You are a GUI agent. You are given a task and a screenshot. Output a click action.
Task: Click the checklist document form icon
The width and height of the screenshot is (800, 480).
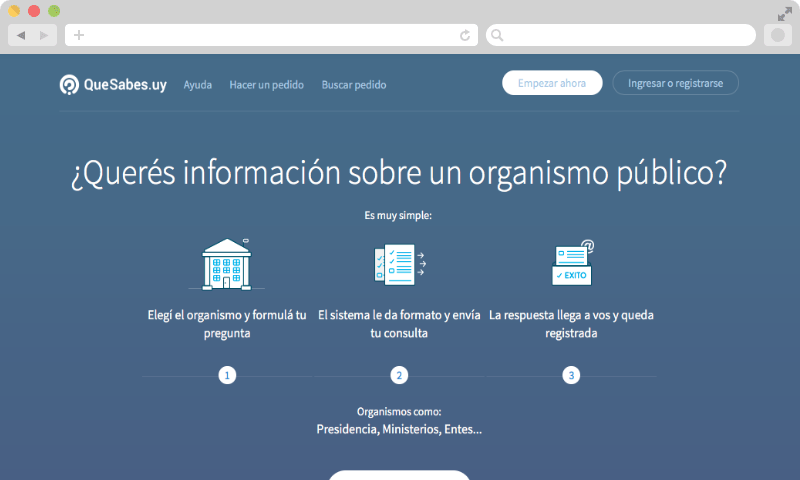pyautogui.click(x=398, y=264)
